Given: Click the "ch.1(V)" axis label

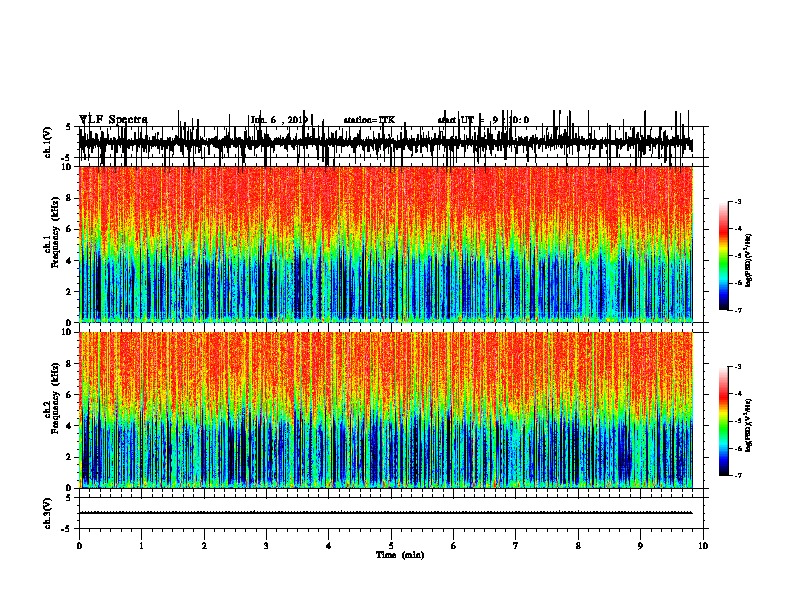Looking at the screenshot, I should coord(47,142).
